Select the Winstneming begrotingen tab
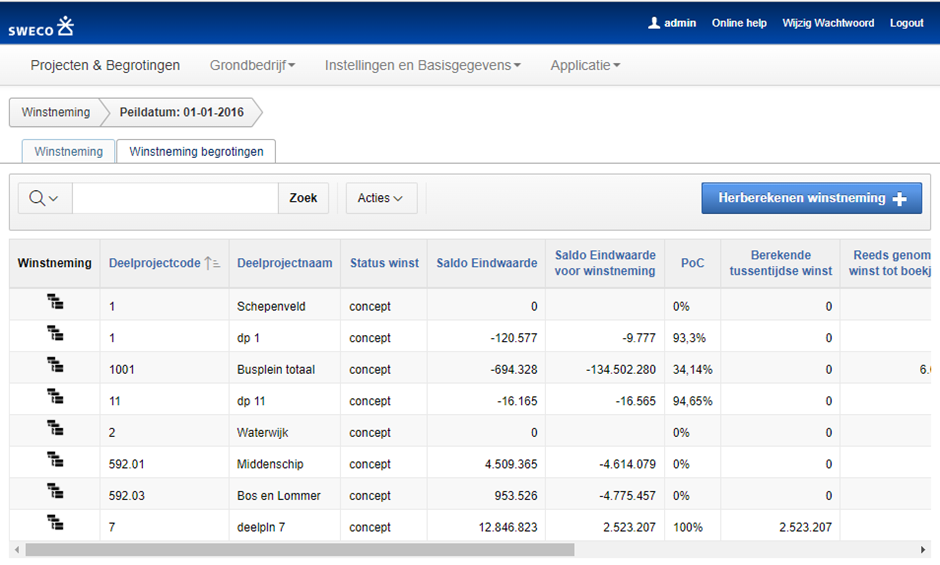 196,151
